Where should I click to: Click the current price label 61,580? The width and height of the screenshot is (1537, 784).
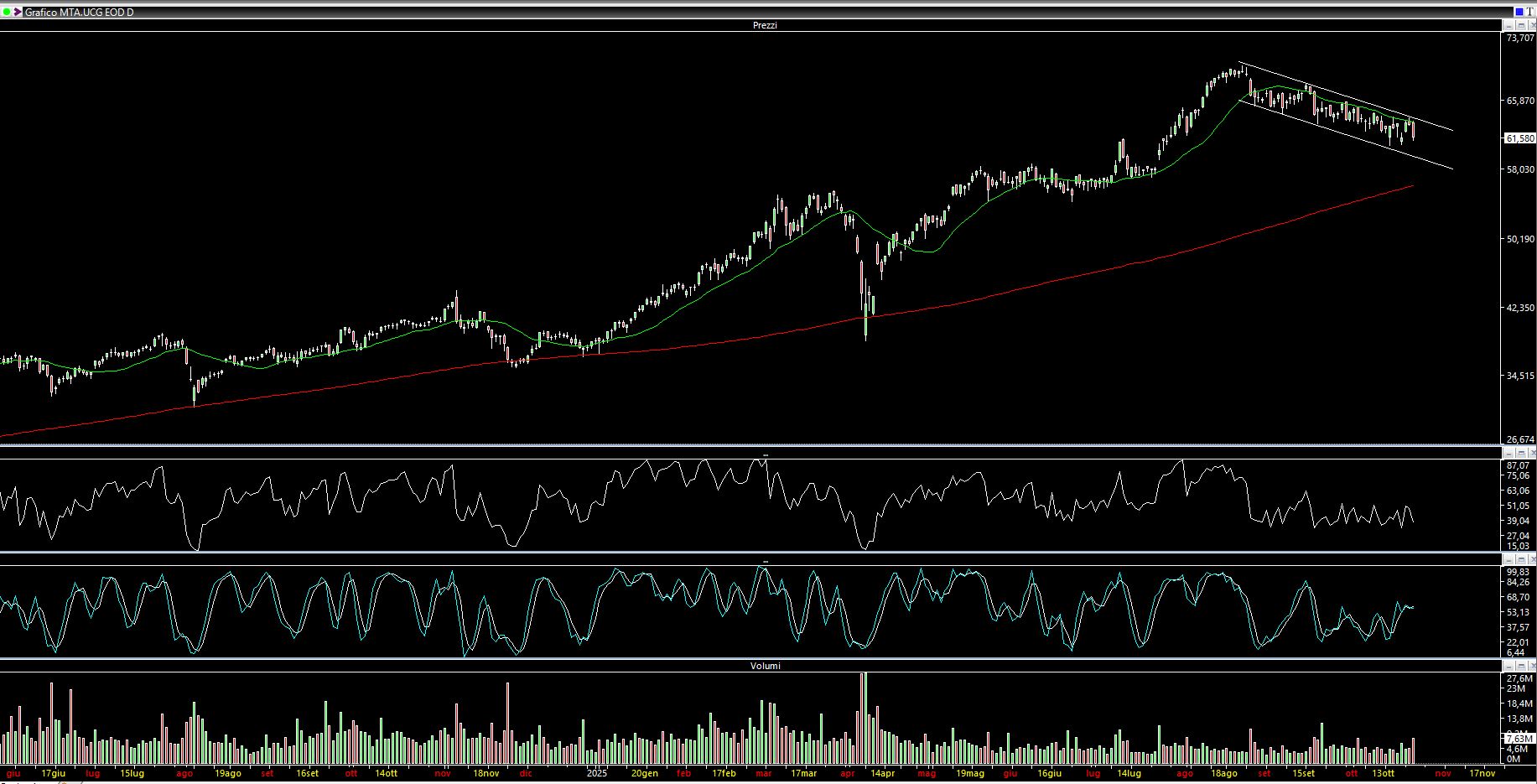click(x=1520, y=138)
